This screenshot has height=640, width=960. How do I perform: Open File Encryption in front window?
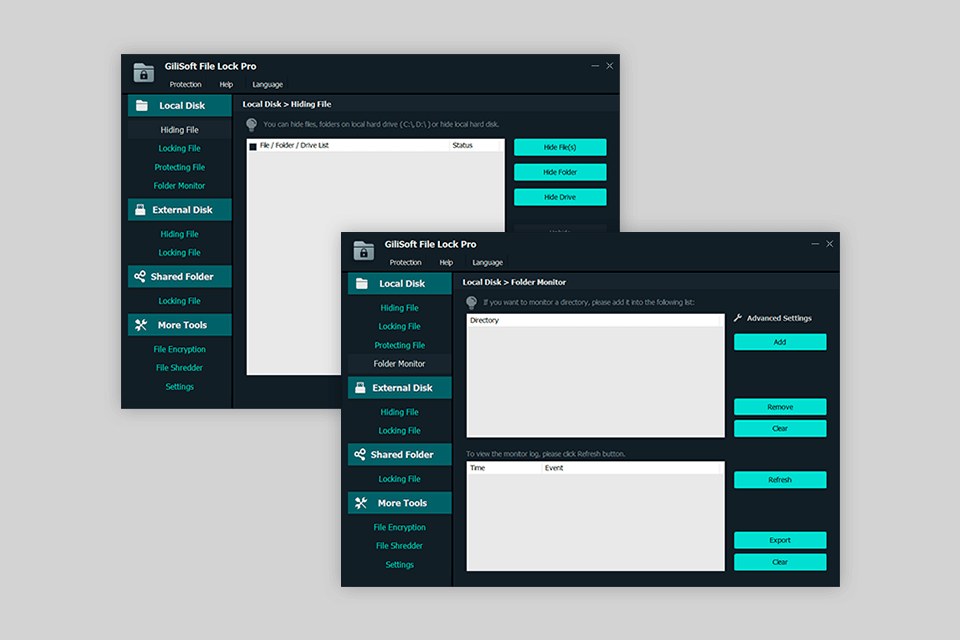[399, 527]
